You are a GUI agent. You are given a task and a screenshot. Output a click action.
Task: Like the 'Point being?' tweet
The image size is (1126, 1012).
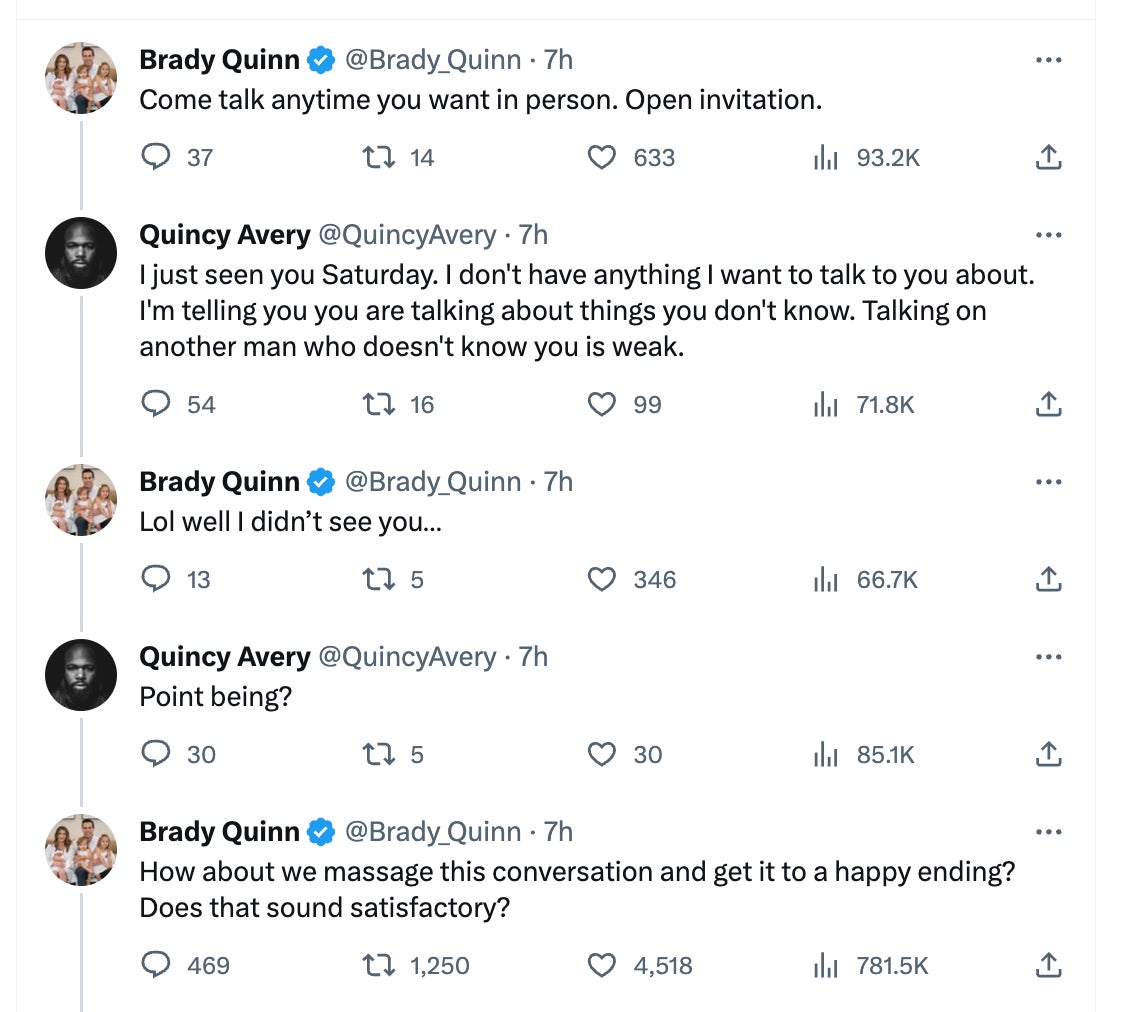[x=601, y=755]
